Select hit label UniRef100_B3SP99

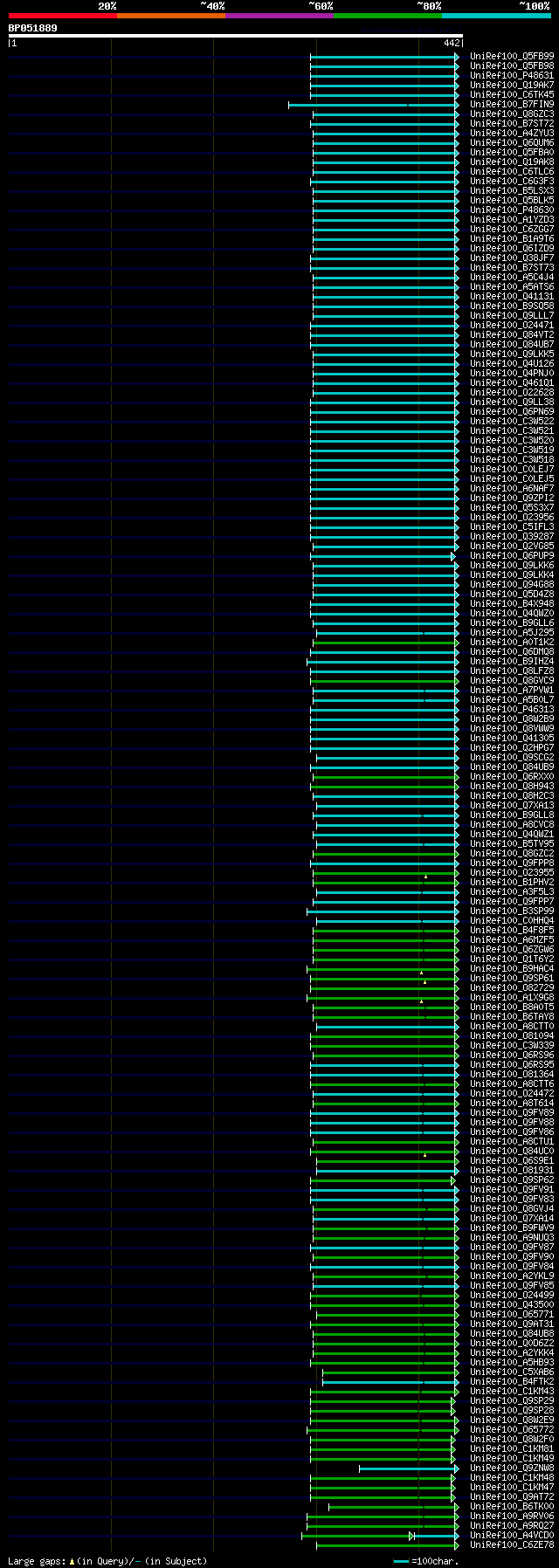click(x=512, y=911)
